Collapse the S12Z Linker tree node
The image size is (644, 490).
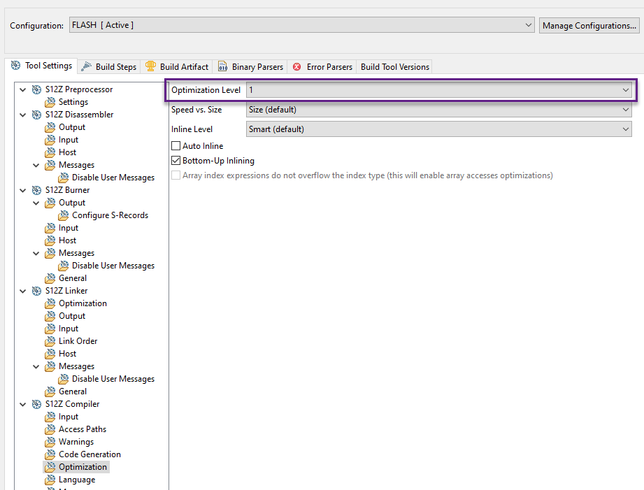22,291
